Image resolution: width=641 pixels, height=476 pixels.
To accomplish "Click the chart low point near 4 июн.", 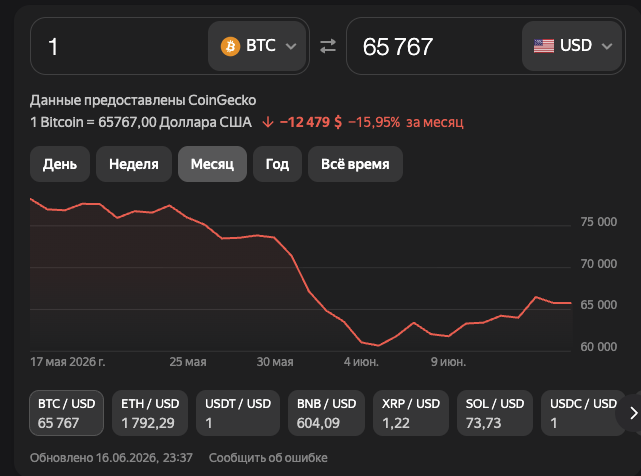I will pyautogui.click(x=379, y=346).
